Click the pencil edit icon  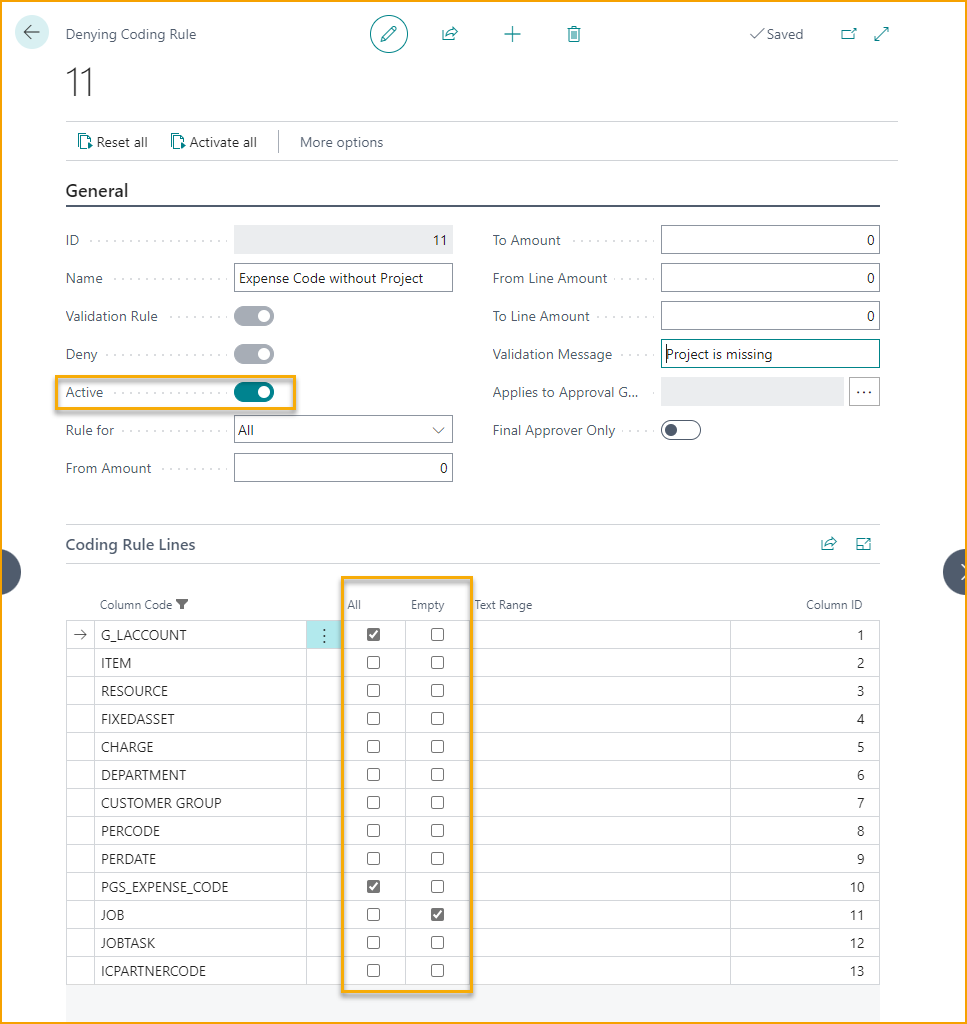pos(389,34)
